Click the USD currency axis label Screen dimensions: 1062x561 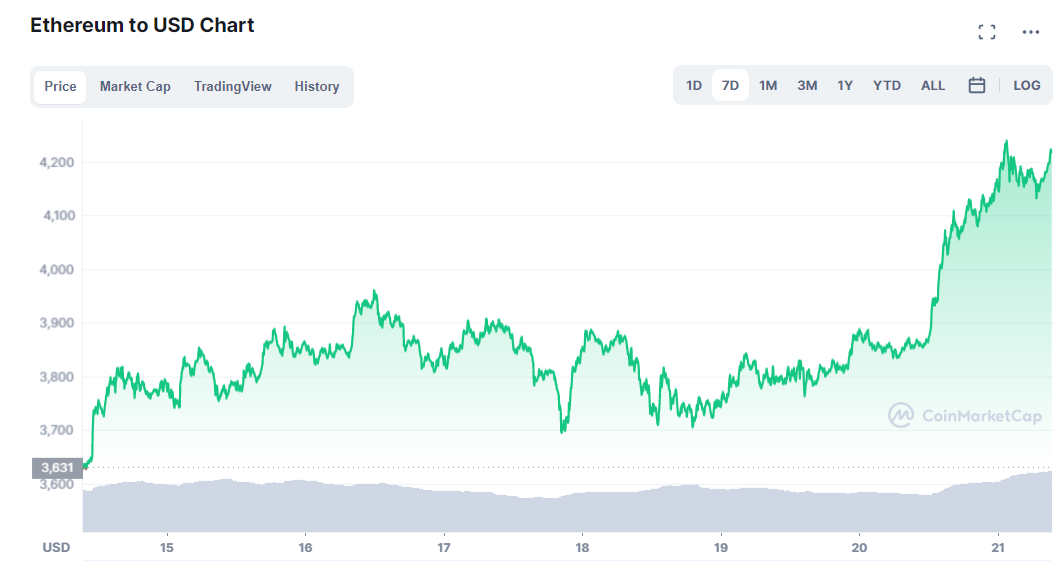[x=56, y=547]
